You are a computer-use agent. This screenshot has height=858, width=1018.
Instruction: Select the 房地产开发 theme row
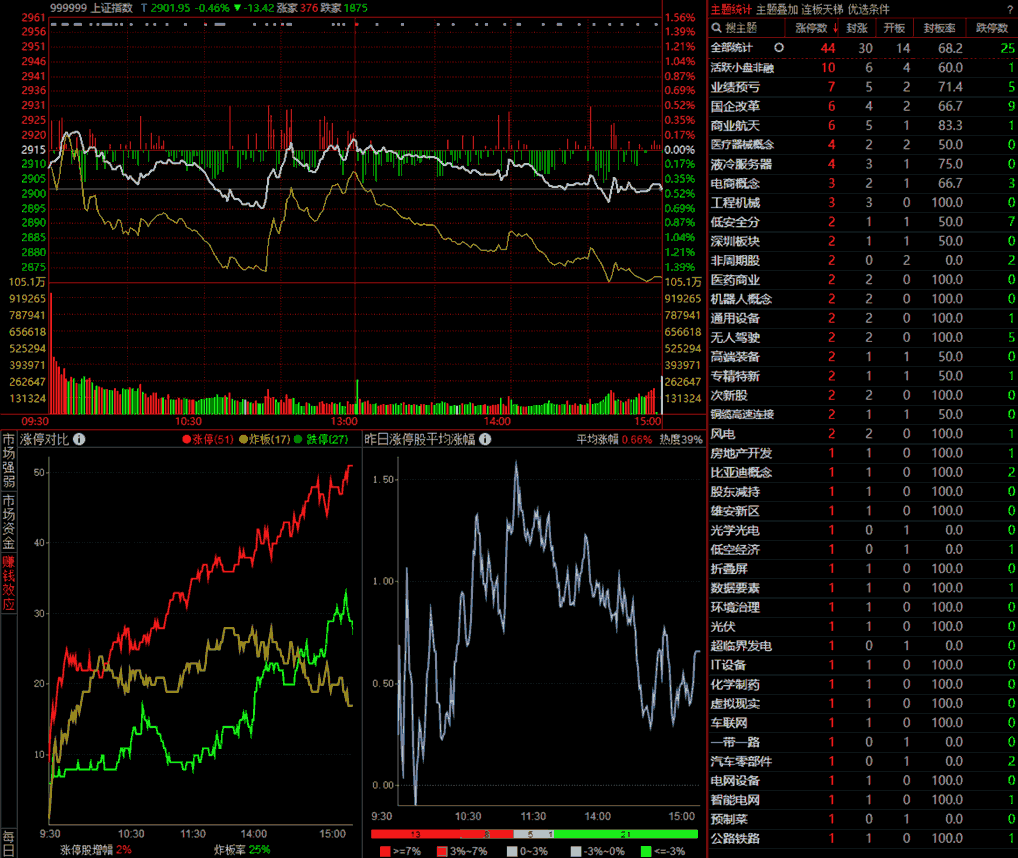pos(863,453)
